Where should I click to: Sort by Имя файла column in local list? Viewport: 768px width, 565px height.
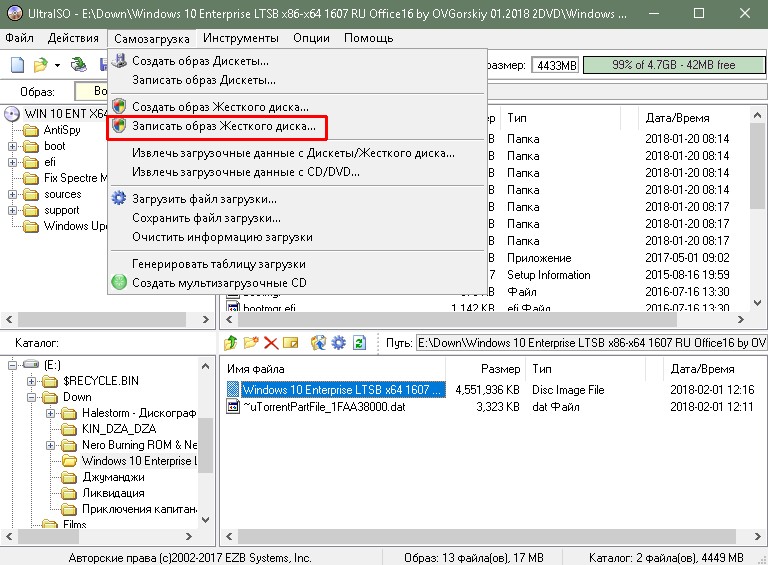pyautogui.click(x=333, y=369)
